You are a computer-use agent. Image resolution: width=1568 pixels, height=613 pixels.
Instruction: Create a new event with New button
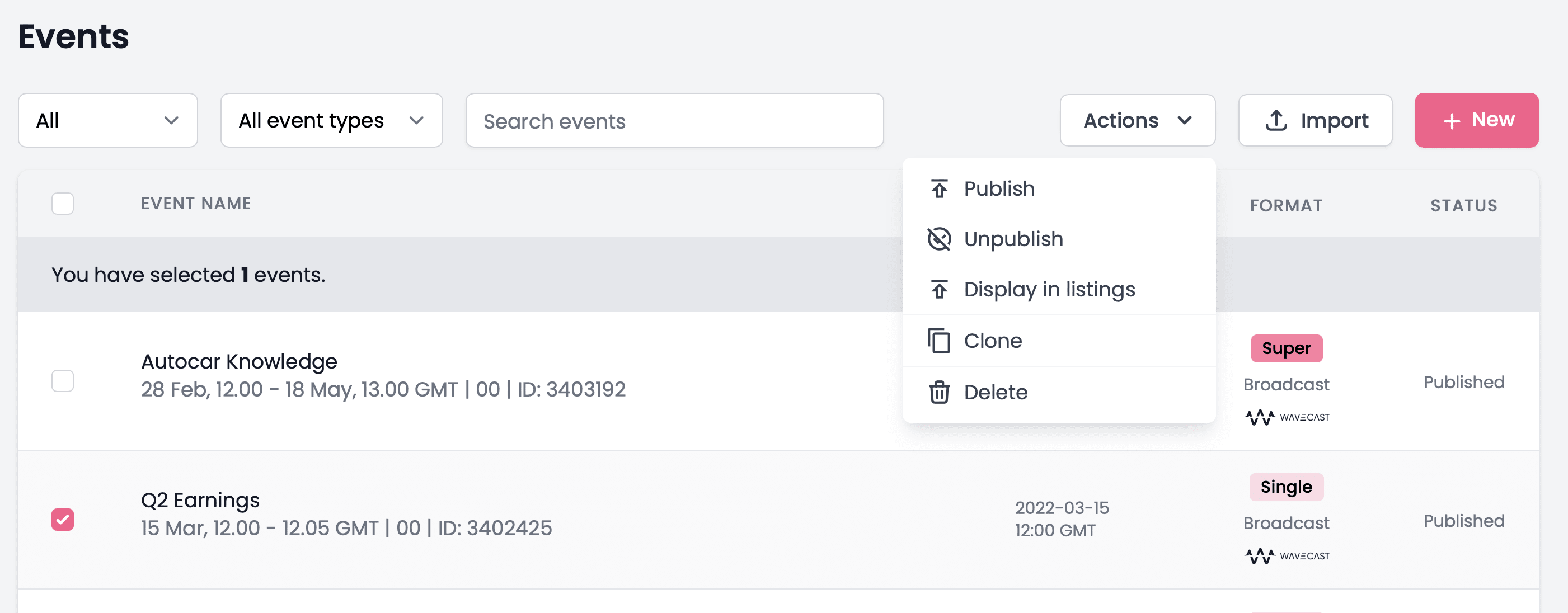pos(1476,120)
